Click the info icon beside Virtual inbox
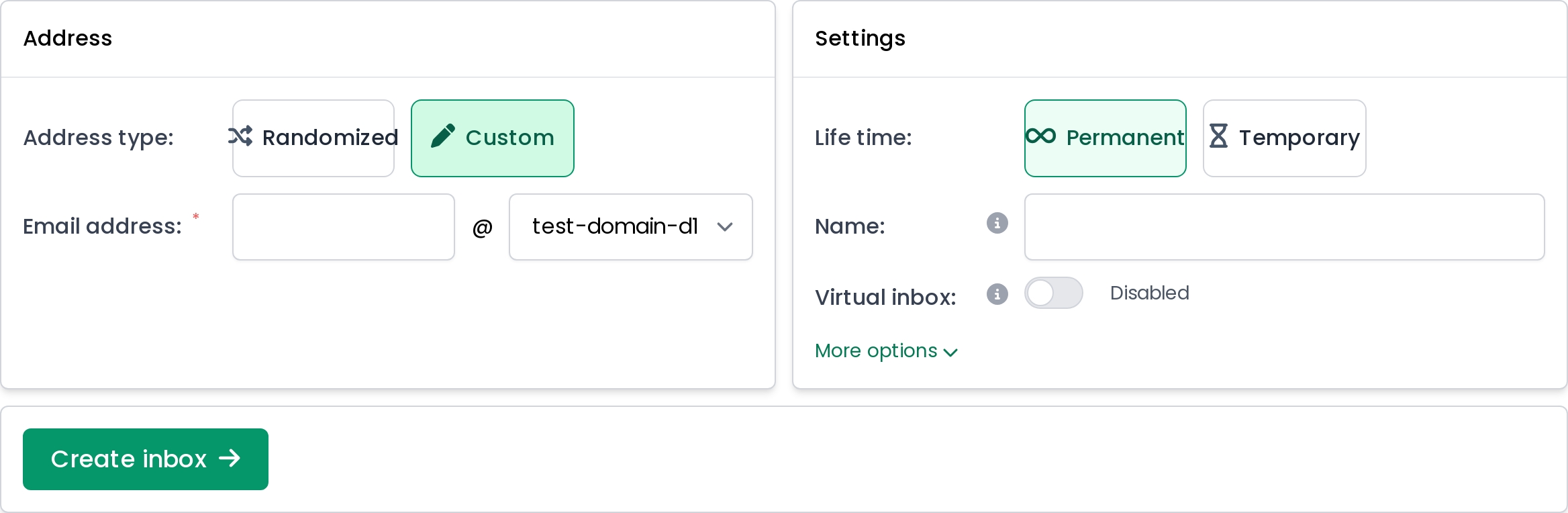 click(997, 295)
